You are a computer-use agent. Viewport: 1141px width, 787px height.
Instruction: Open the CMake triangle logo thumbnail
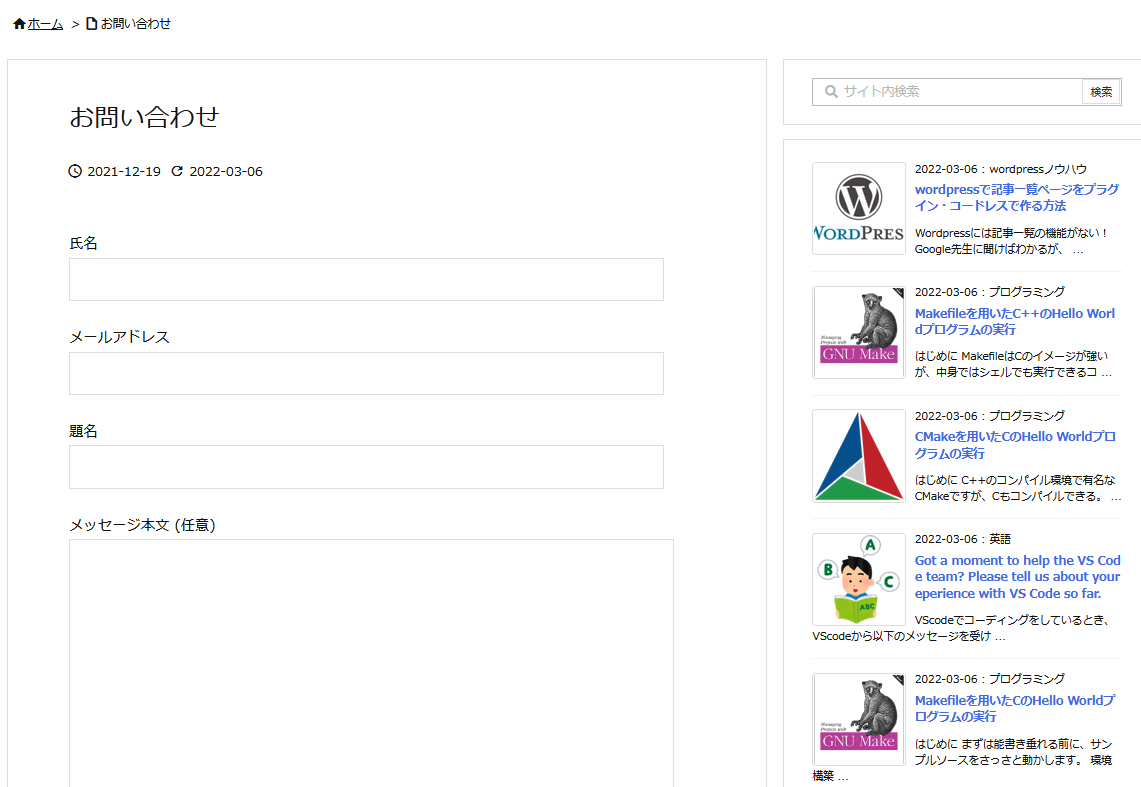coord(858,456)
